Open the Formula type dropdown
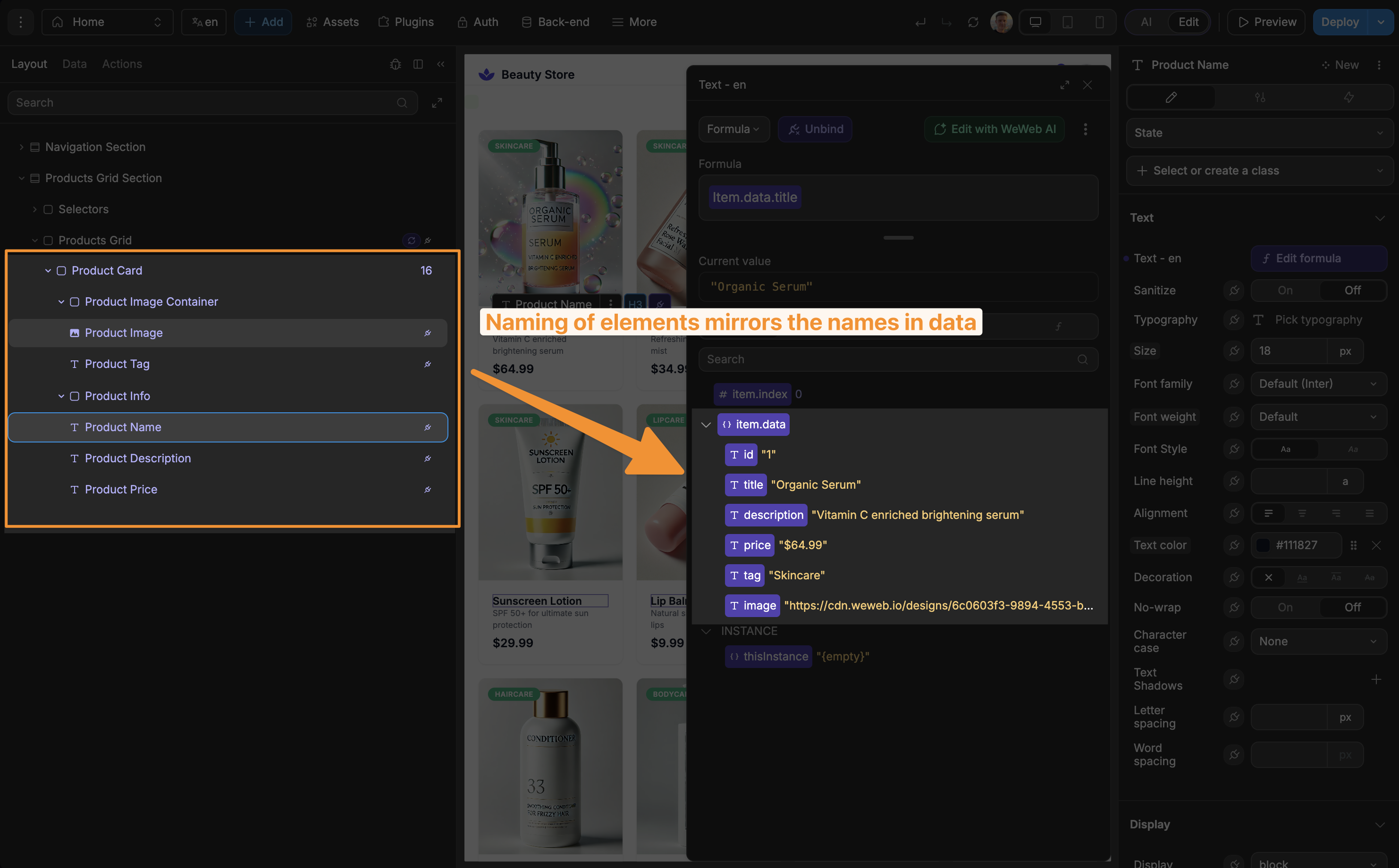The height and width of the screenshot is (868, 1399). pyautogui.click(x=733, y=129)
